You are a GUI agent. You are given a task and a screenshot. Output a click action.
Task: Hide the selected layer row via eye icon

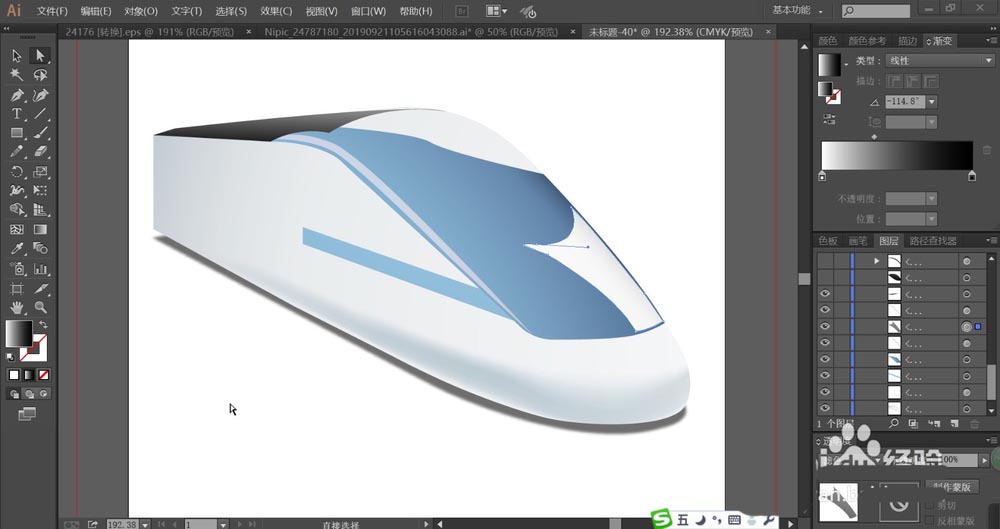(825, 327)
